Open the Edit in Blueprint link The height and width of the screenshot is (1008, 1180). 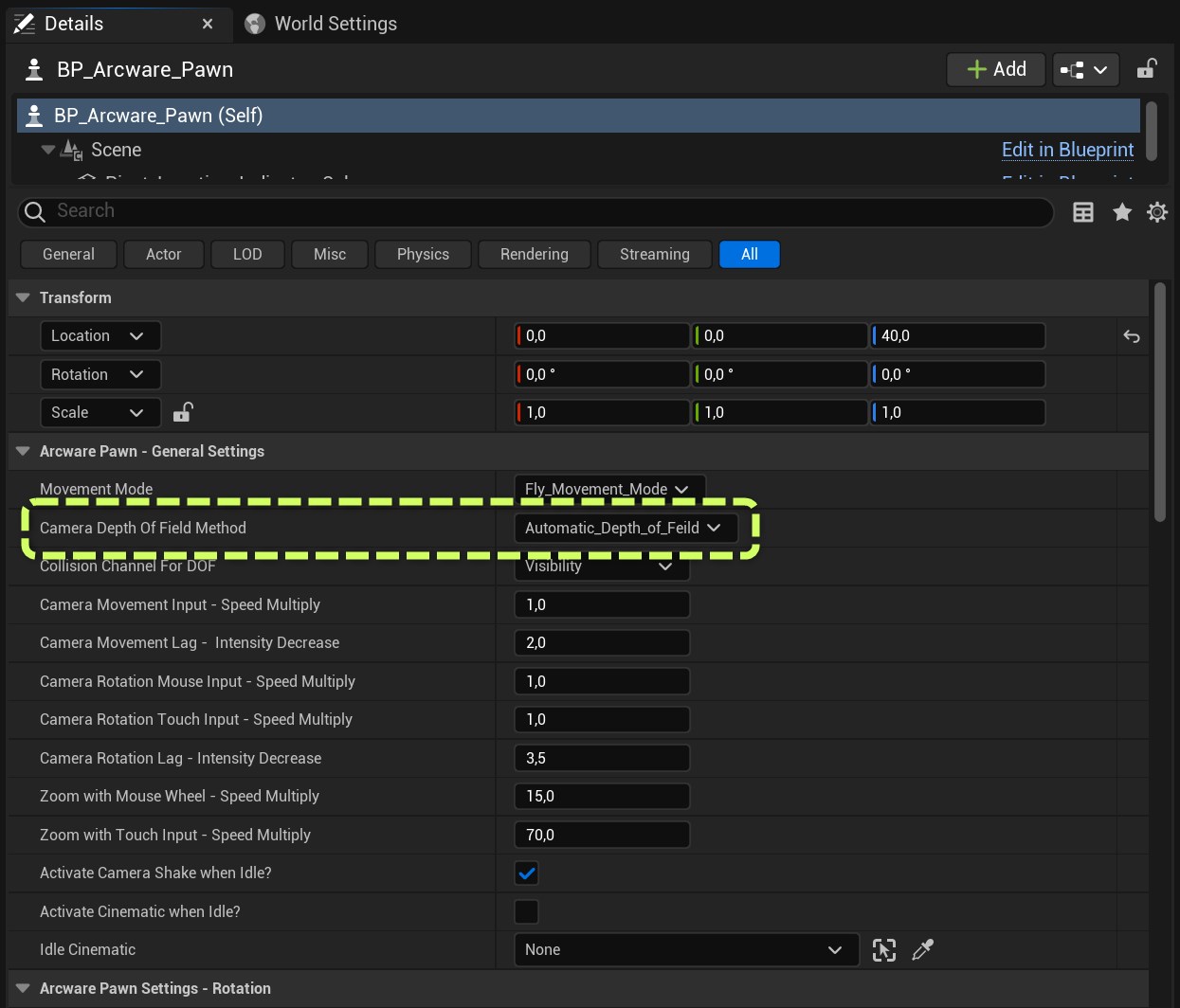[x=1067, y=150]
